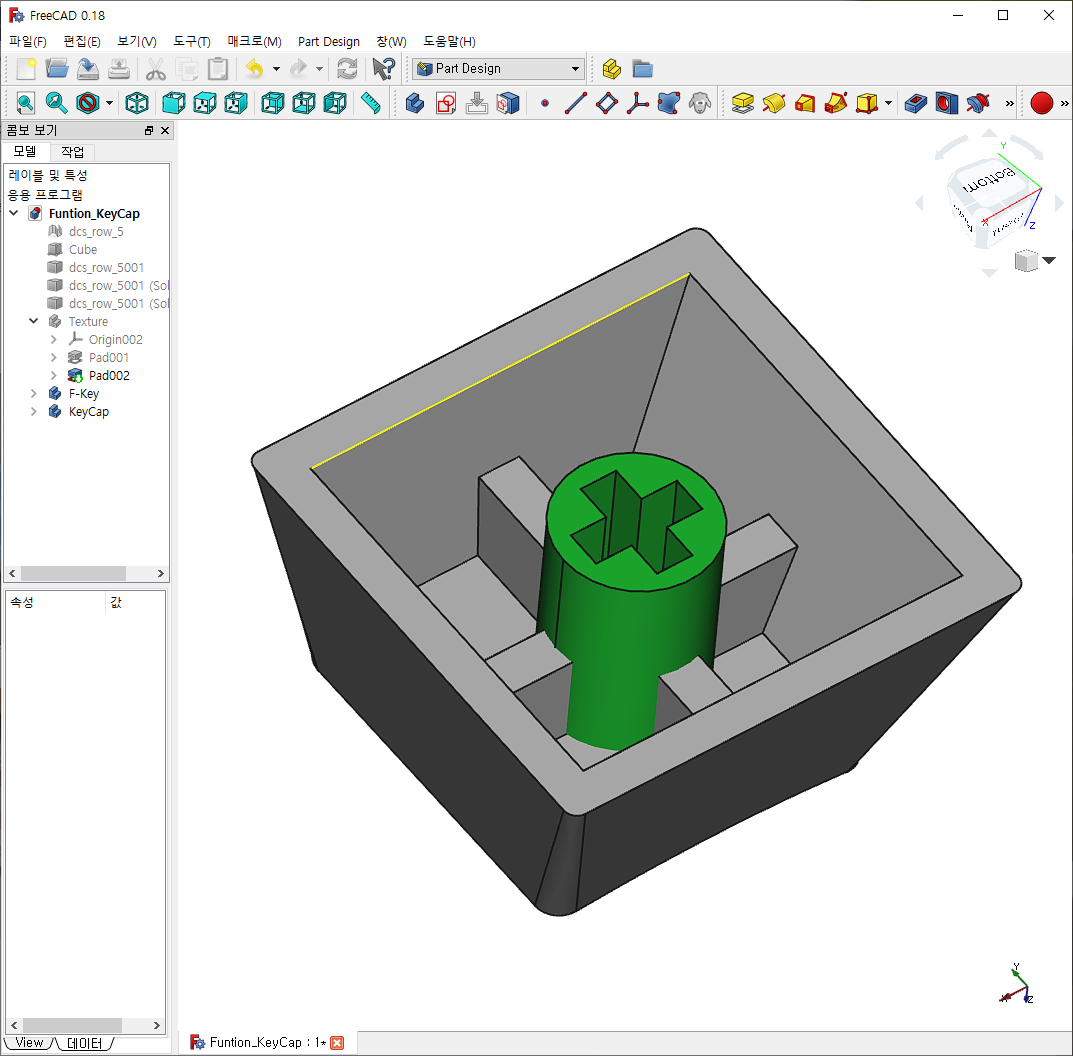Start macro recording with red circle
The image size is (1073, 1056).
(x=1042, y=103)
